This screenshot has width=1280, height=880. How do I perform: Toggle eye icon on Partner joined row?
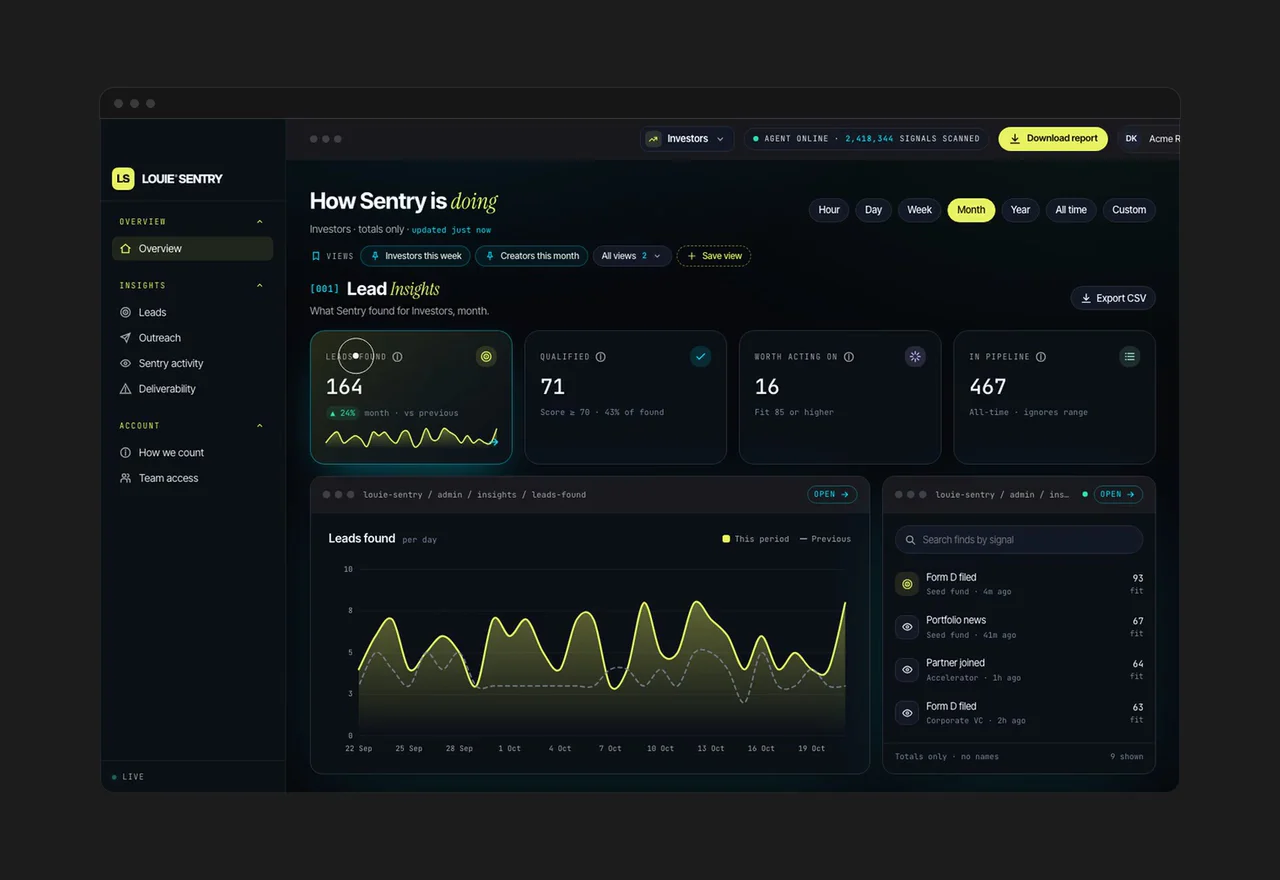coord(907,670)
